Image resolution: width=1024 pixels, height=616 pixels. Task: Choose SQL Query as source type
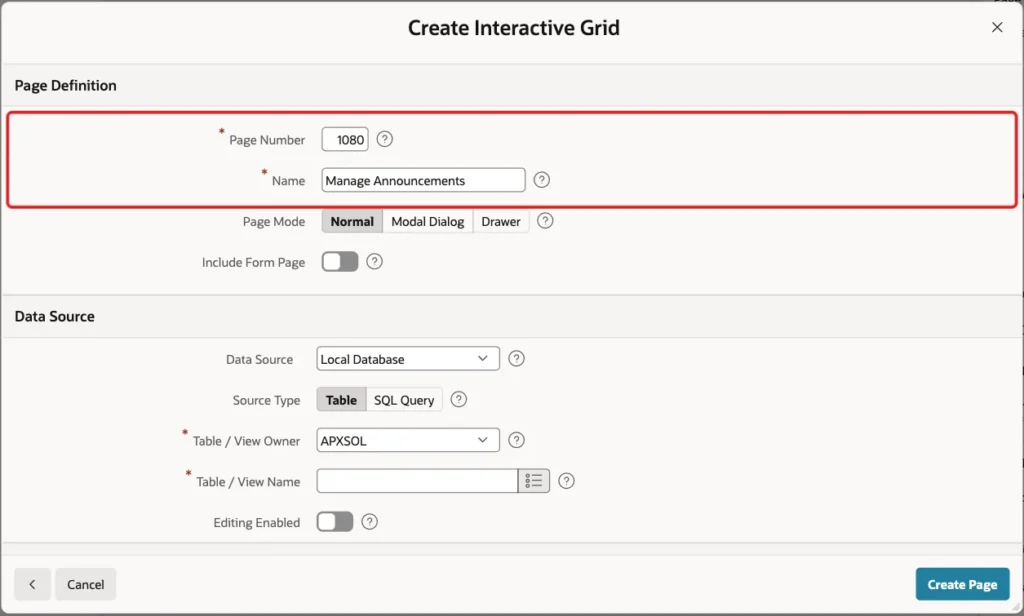(404, 400)
